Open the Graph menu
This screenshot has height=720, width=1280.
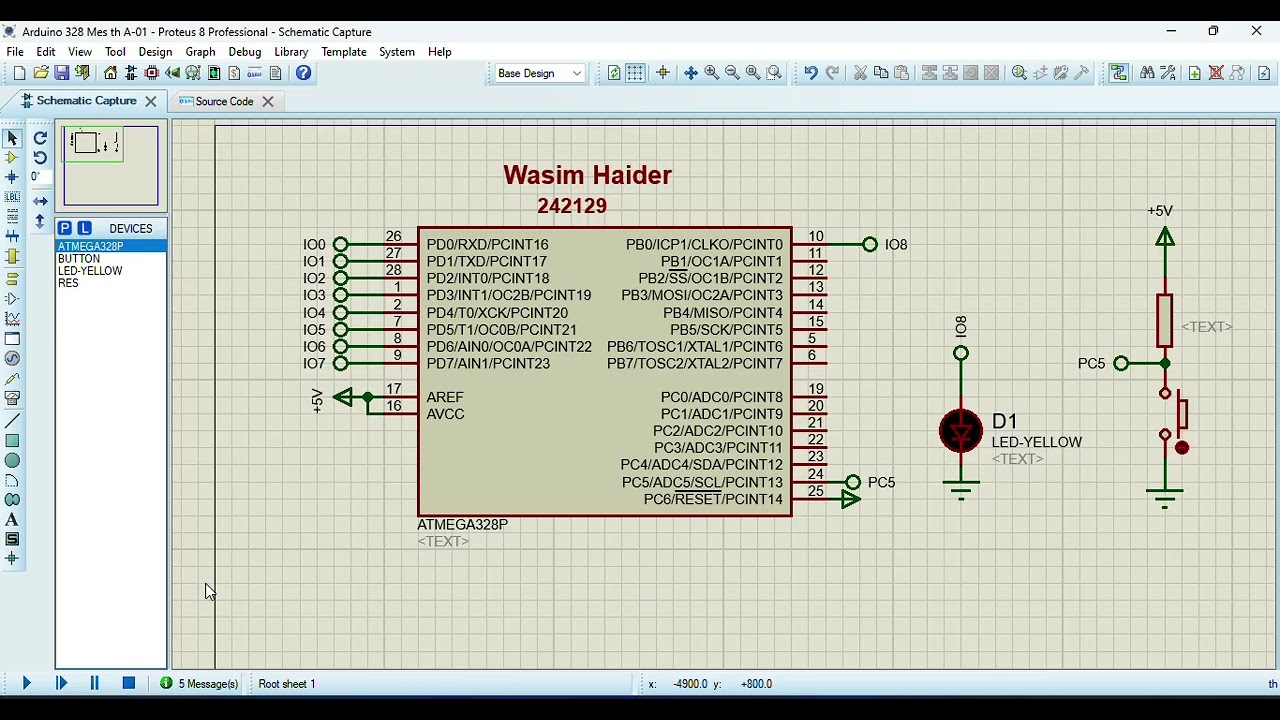point(200,52)
